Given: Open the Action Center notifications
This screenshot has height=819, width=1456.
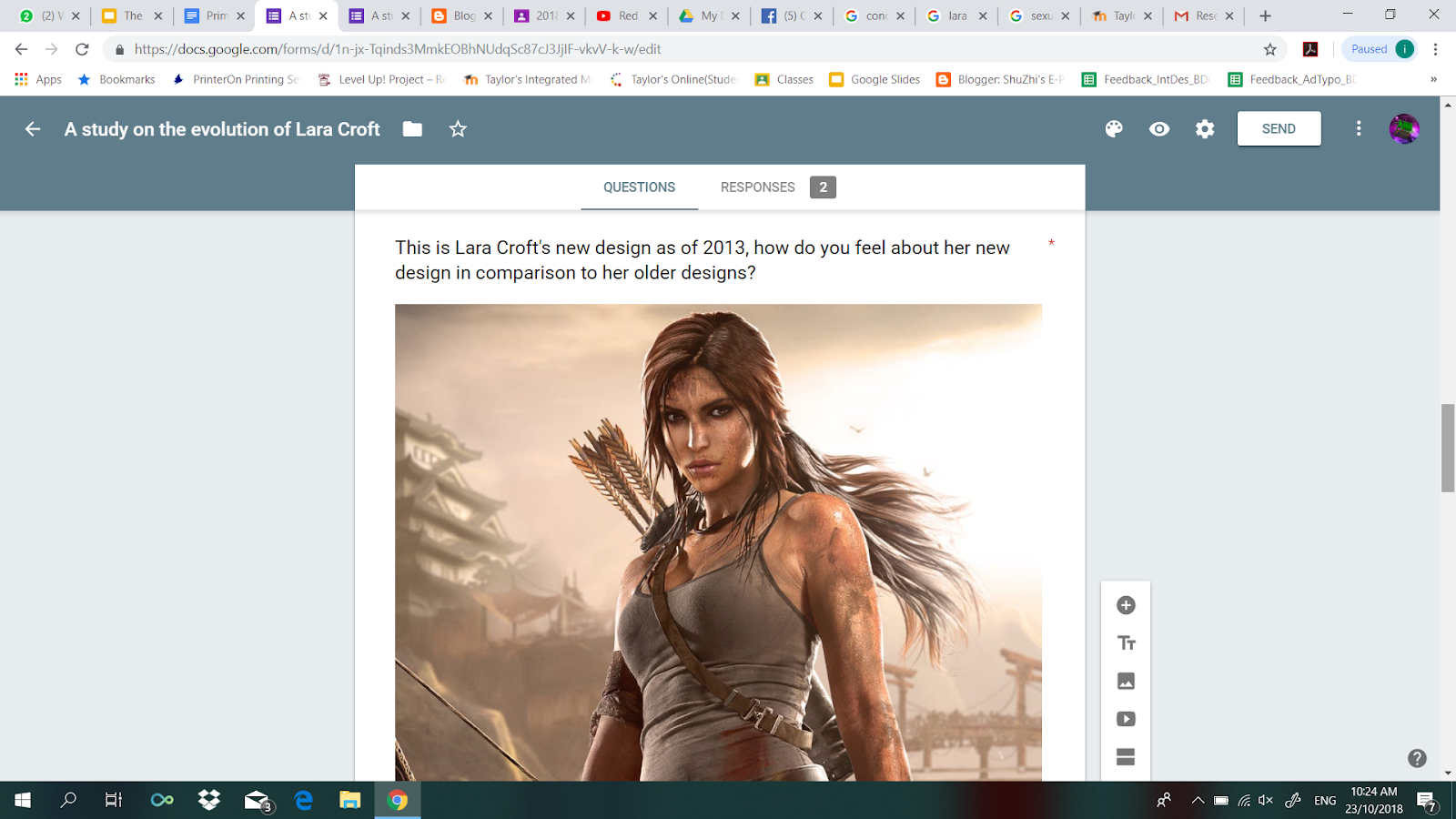Looking at the screenshot, I should click(1427, 801).
